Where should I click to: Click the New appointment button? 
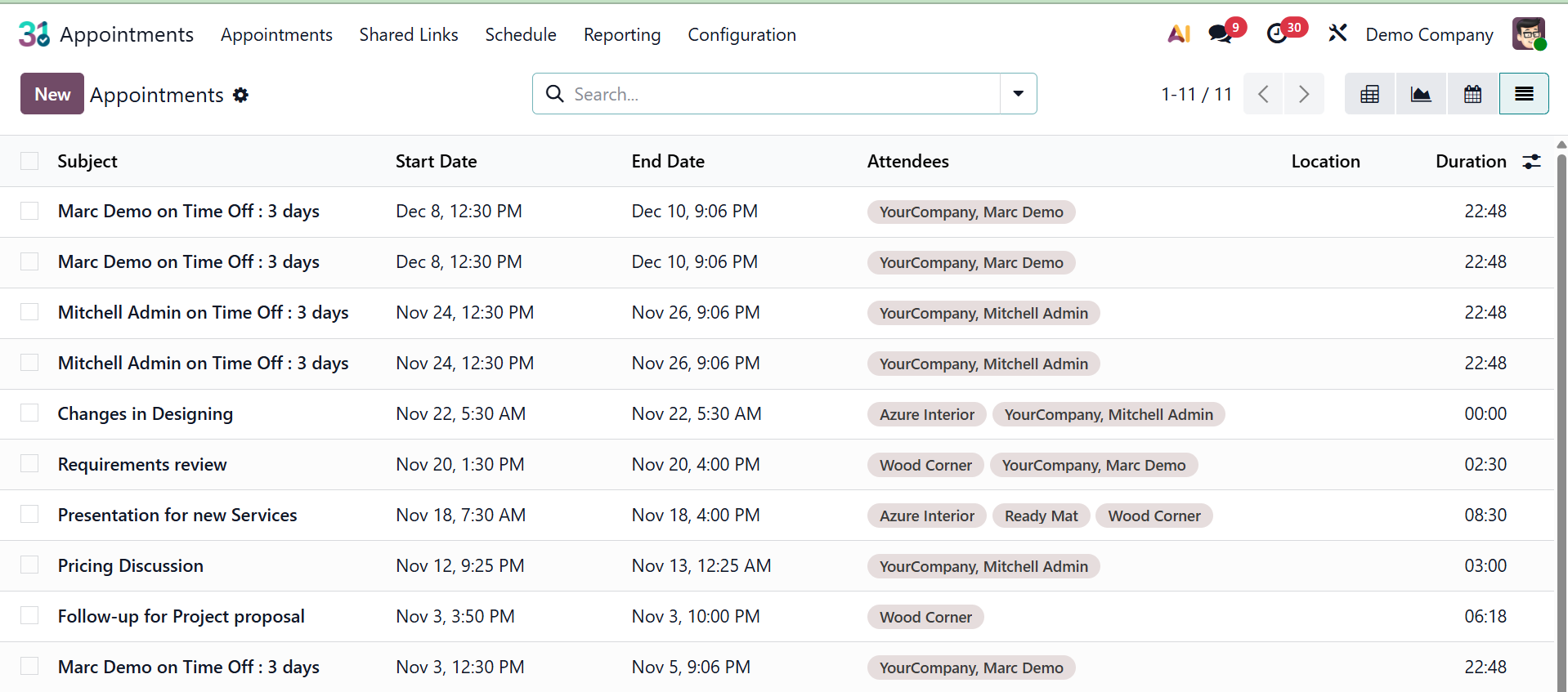pos(52,94)
